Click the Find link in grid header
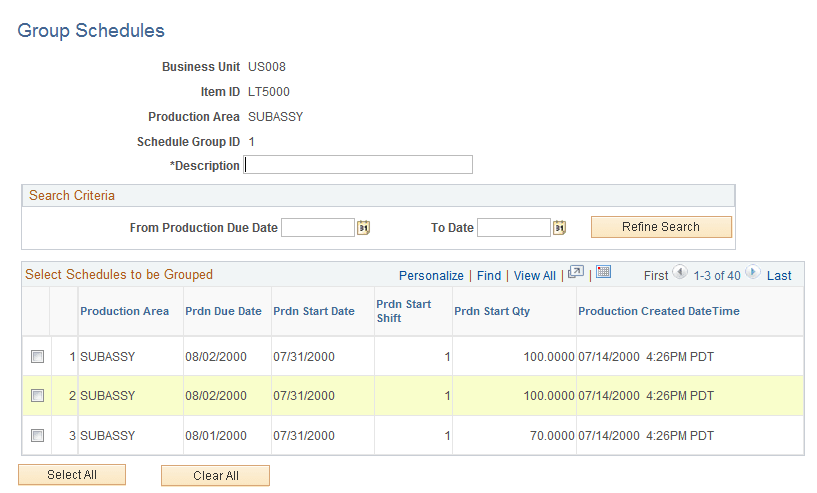The height and width of the screenshot is (493, 817). [x=489, y=276]
